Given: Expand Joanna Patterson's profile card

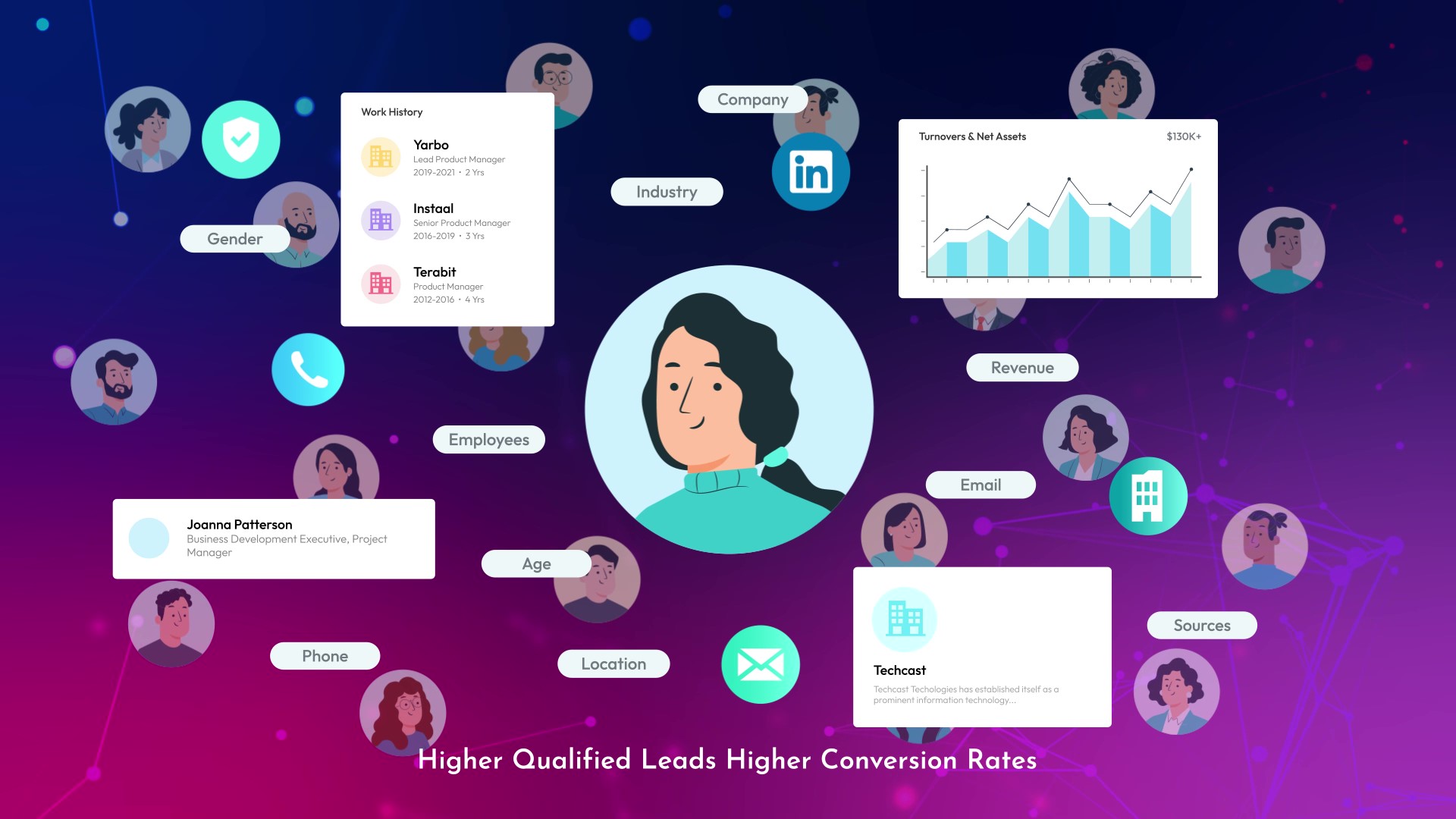Looking at the screenshot, I should click(x=274, y=537).
